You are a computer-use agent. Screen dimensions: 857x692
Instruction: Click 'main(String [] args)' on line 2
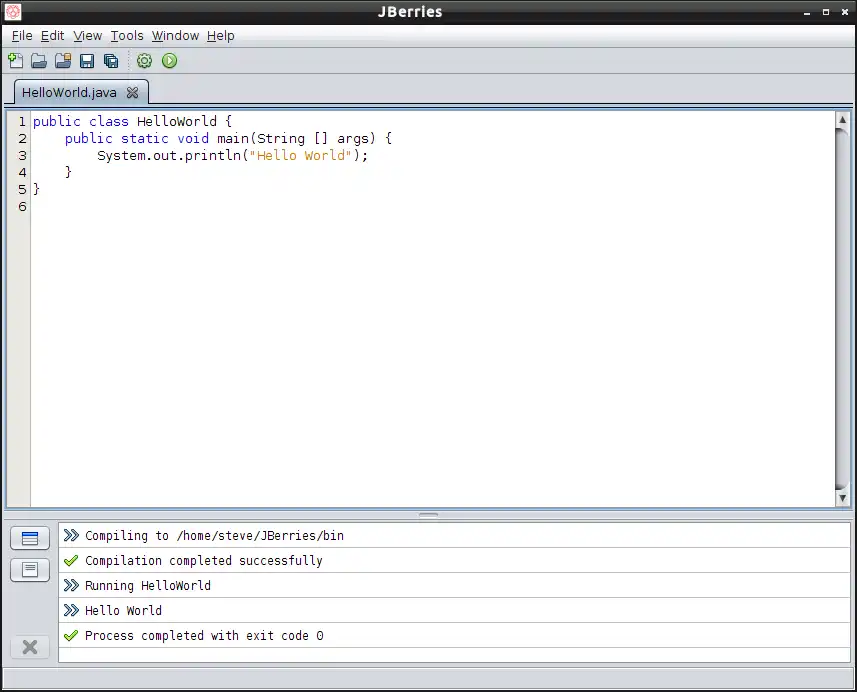[296, 139]
